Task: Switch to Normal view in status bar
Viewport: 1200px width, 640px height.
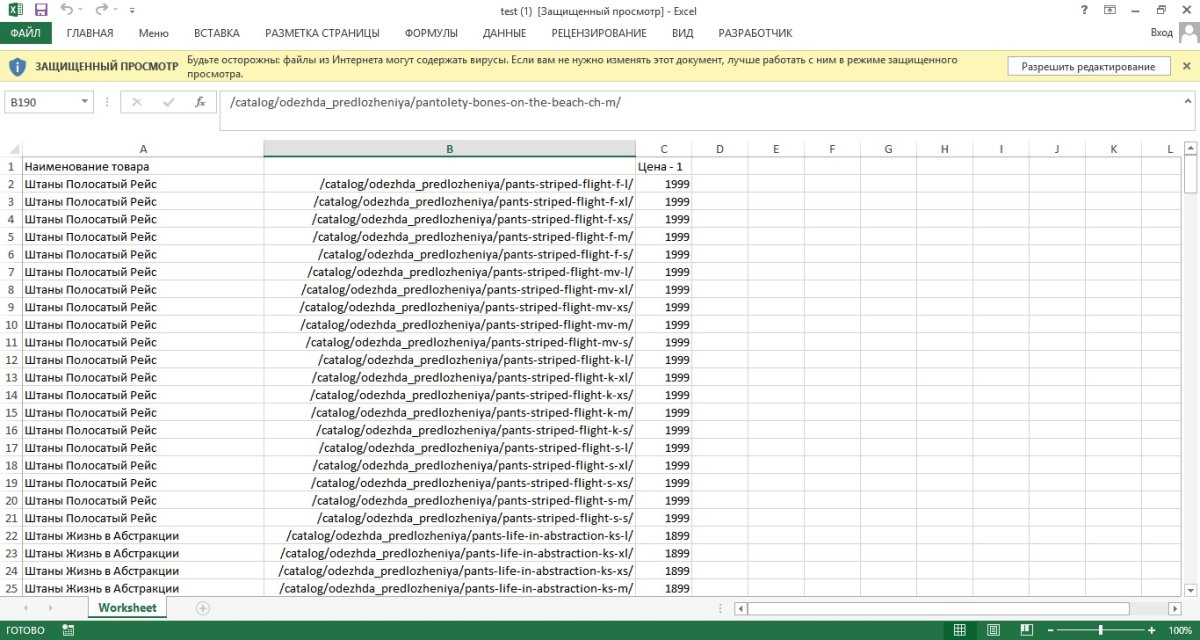Action: [959, 630]
